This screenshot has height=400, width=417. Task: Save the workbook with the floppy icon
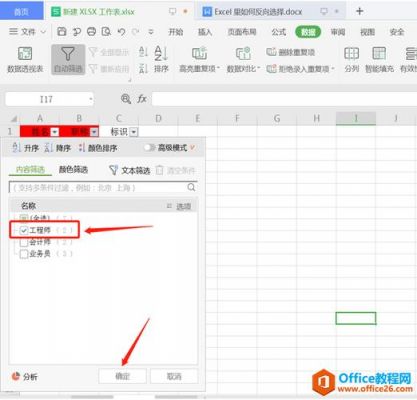62,32
